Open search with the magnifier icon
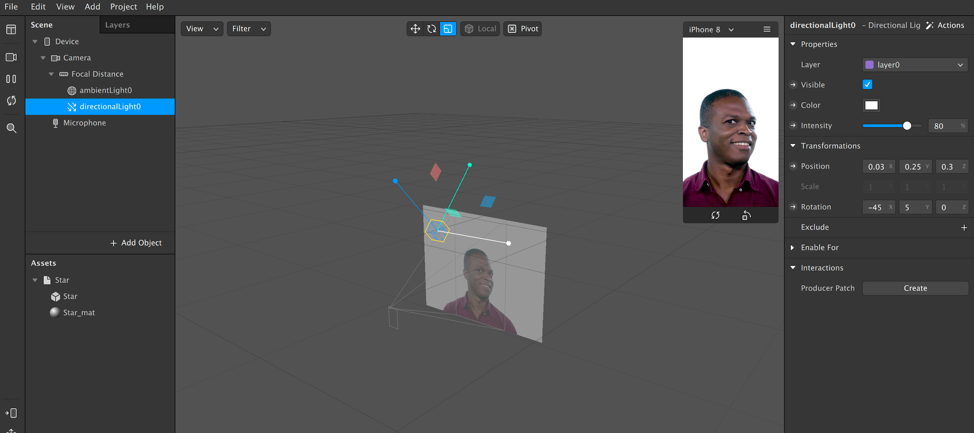 point(11,128)
